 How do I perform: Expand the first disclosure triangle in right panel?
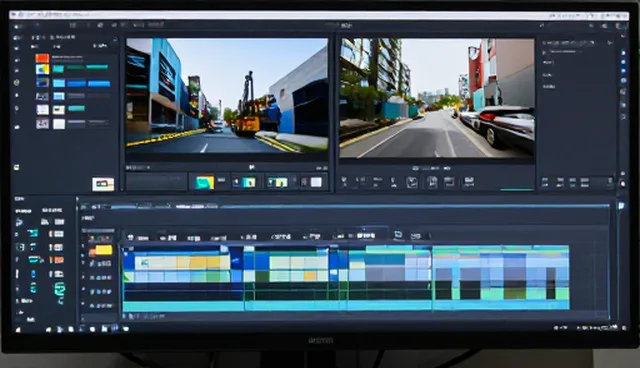544,53
